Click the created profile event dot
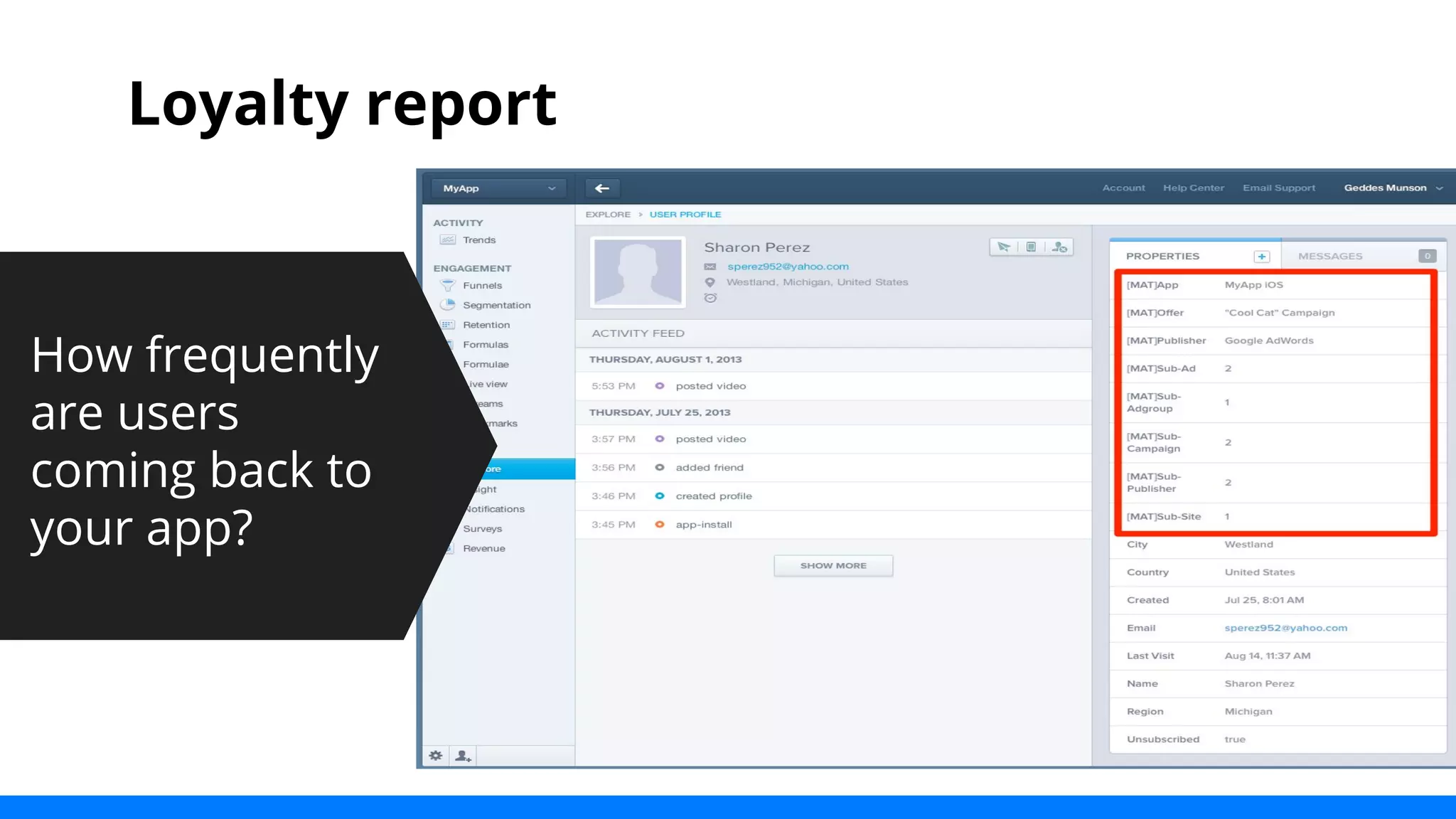1456x819 pixels. 660,496
